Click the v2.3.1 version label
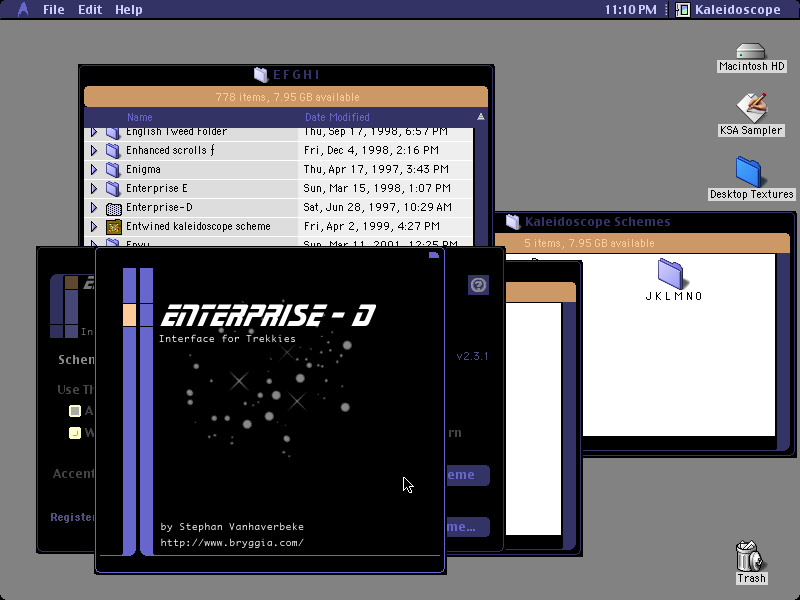Screen dimensions: 800x600 (x=472, y=356)
